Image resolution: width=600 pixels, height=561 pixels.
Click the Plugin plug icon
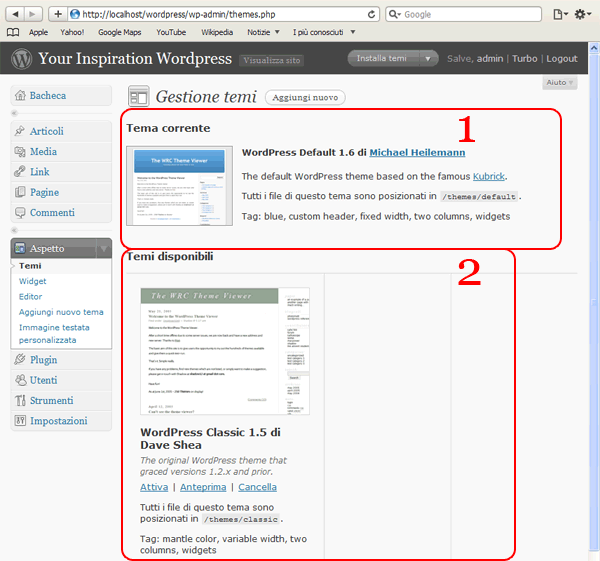(20, 359)
